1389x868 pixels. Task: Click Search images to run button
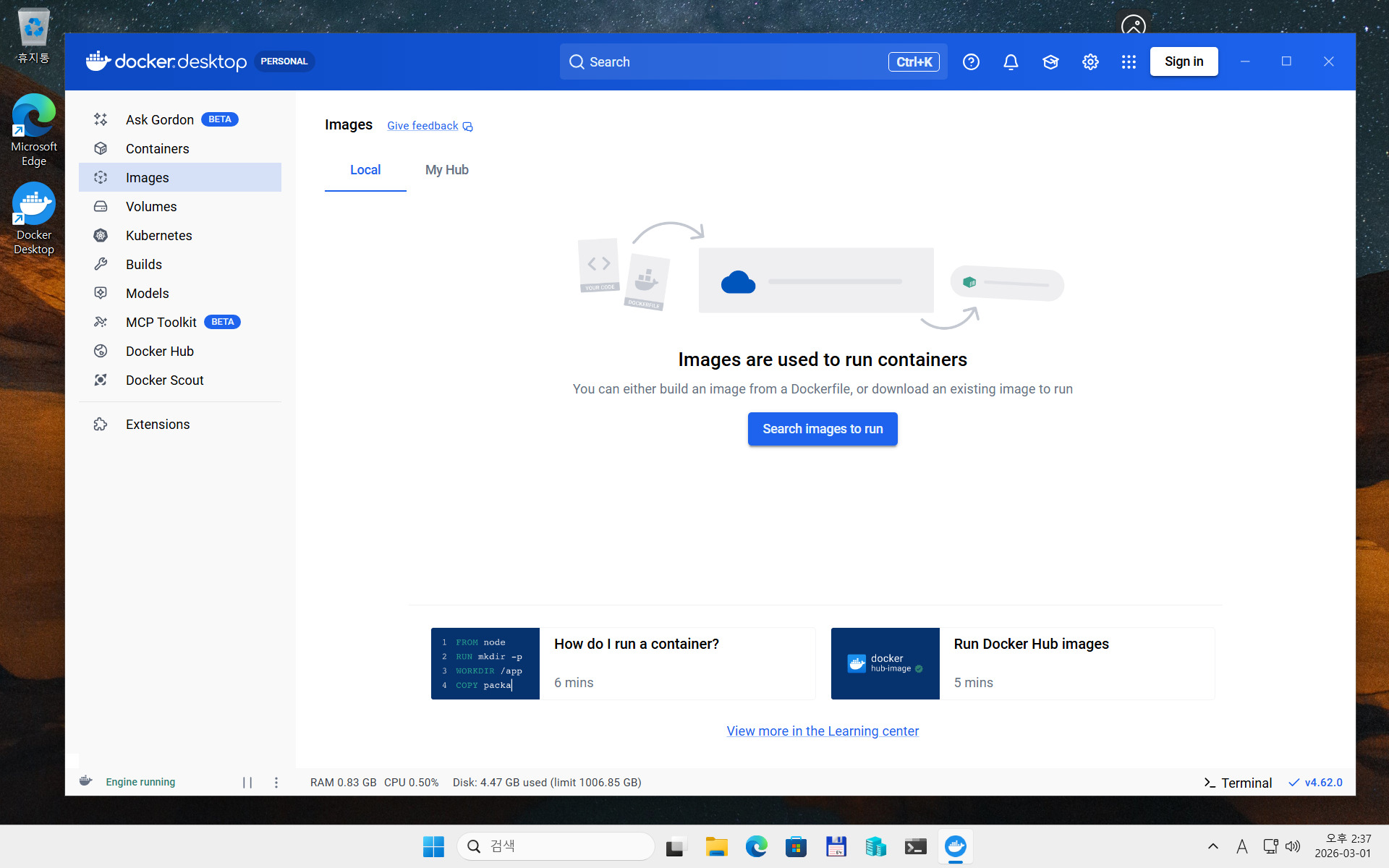(823, 429)
